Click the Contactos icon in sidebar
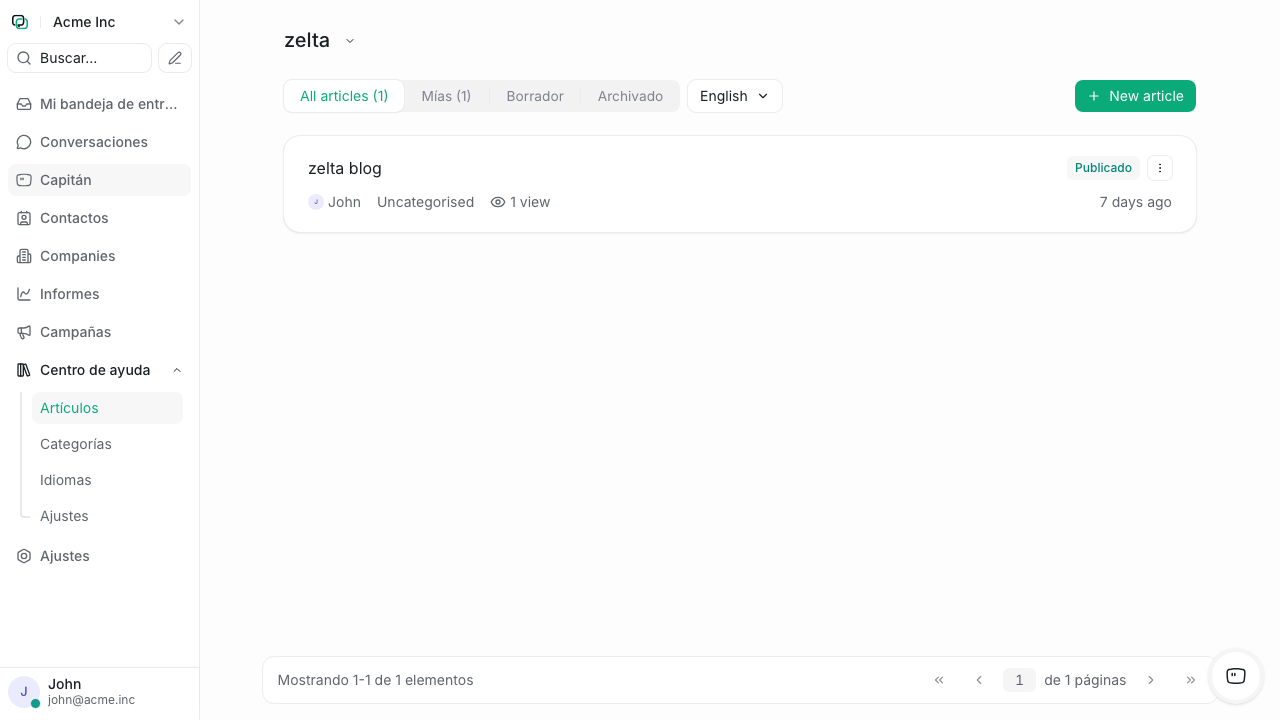Viewport: 1280px width, 720px height. click(x=24, y=218)
